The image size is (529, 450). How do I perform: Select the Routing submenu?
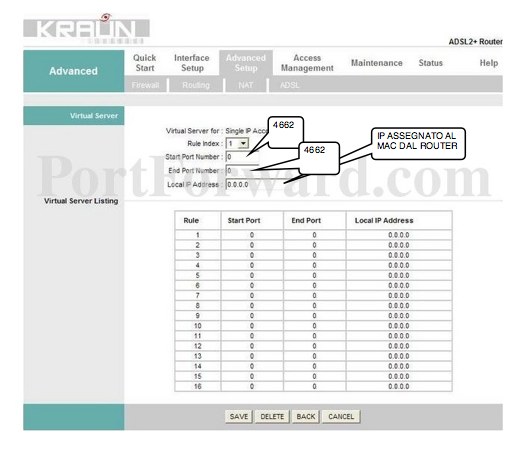coord(196,85)
